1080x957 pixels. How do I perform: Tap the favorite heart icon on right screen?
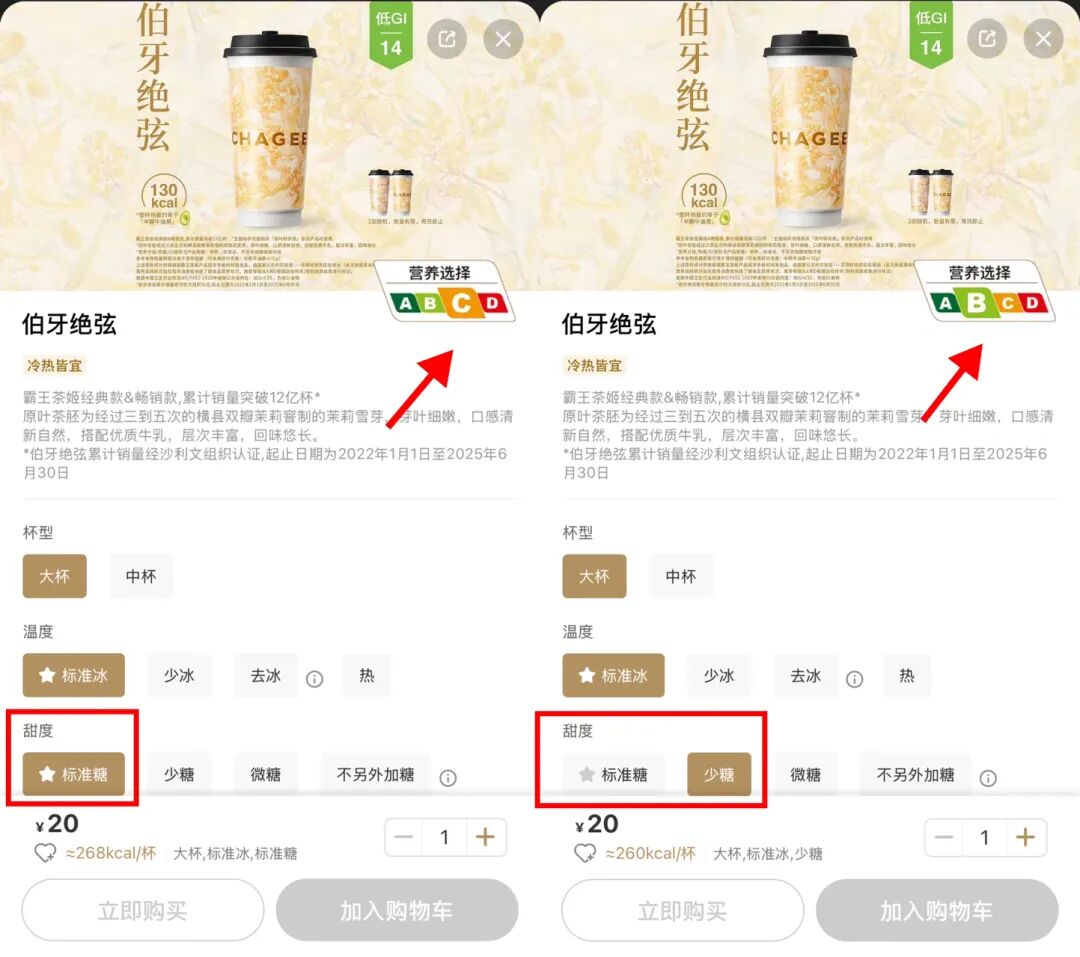point(585,853)
